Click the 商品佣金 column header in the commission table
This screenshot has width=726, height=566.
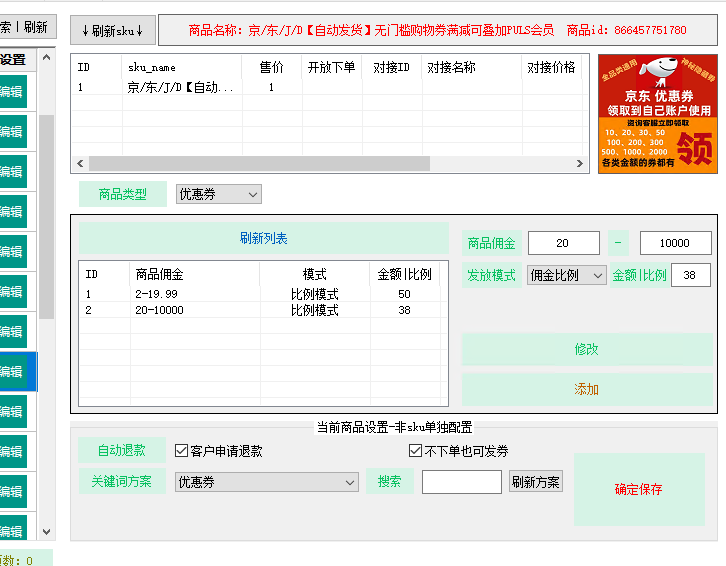pyautogui.click(x=194, y=274)
